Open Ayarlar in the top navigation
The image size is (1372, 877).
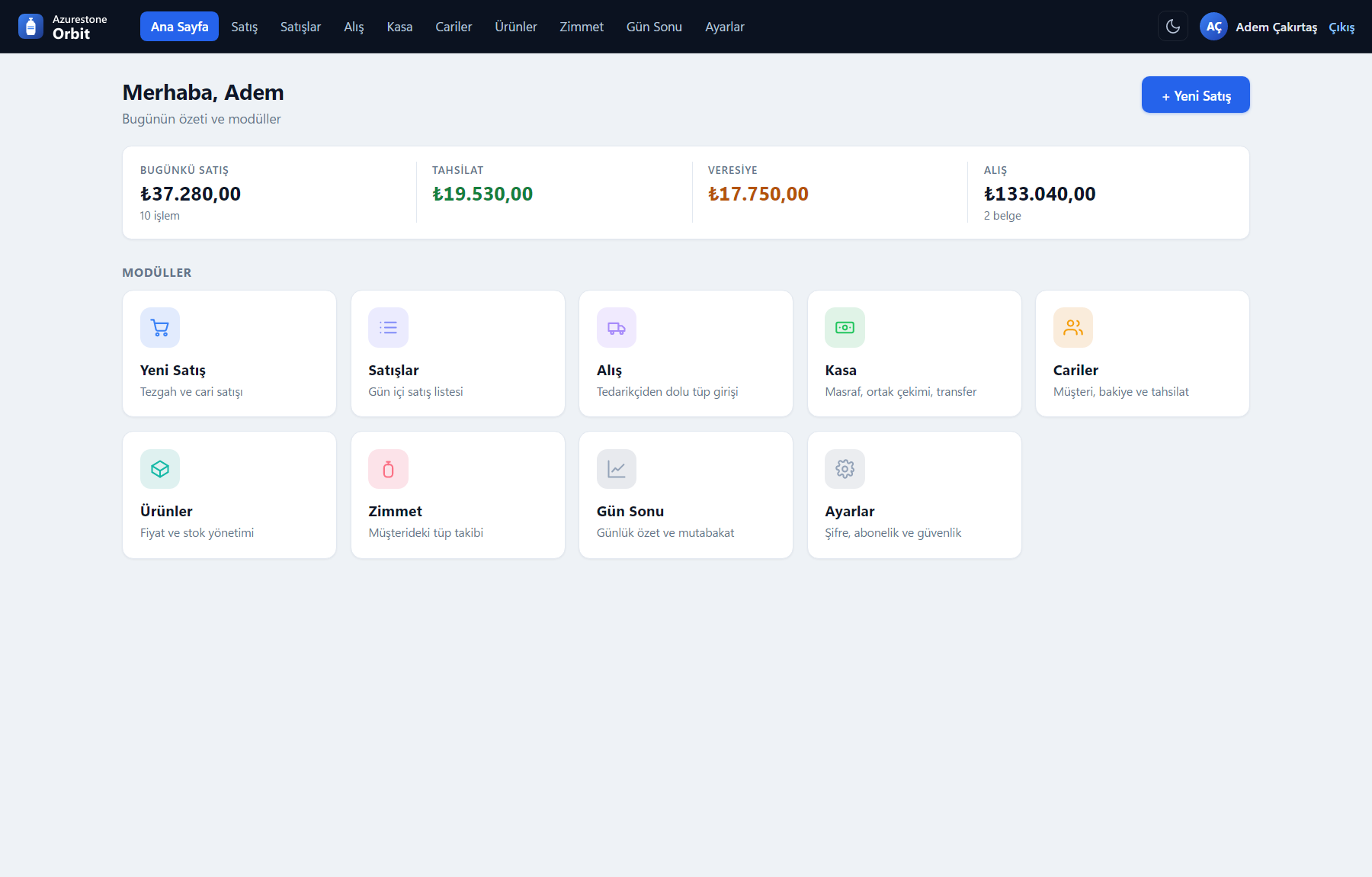pyautogui.click(x=725, y=27)
